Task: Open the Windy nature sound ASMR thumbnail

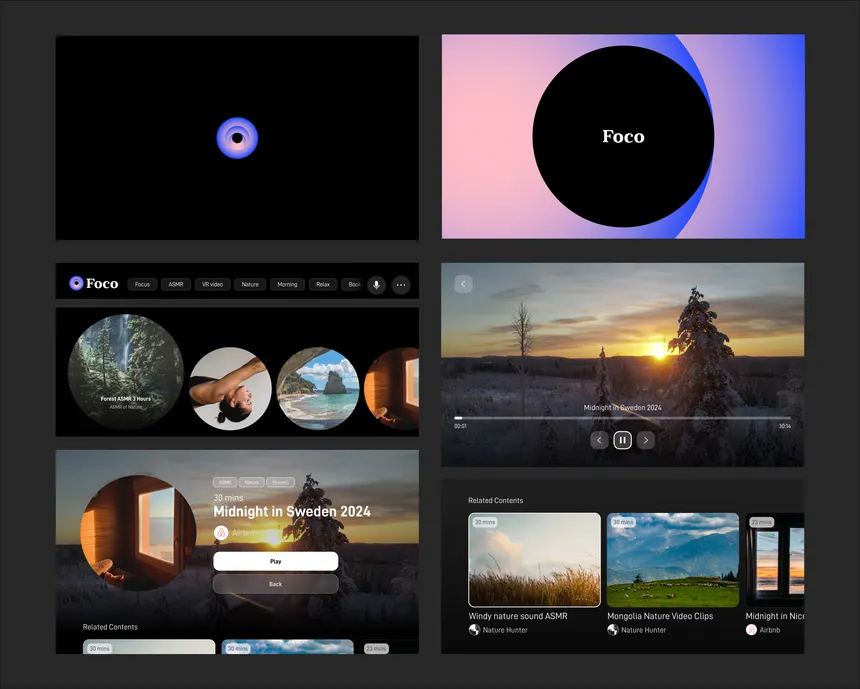Action: (x=535, y=560)
